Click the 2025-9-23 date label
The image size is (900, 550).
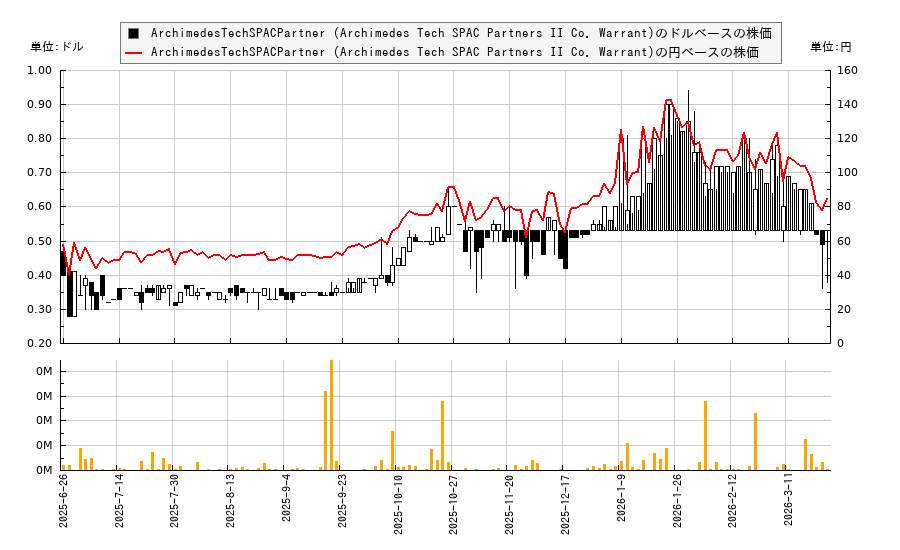pos(342,501)
